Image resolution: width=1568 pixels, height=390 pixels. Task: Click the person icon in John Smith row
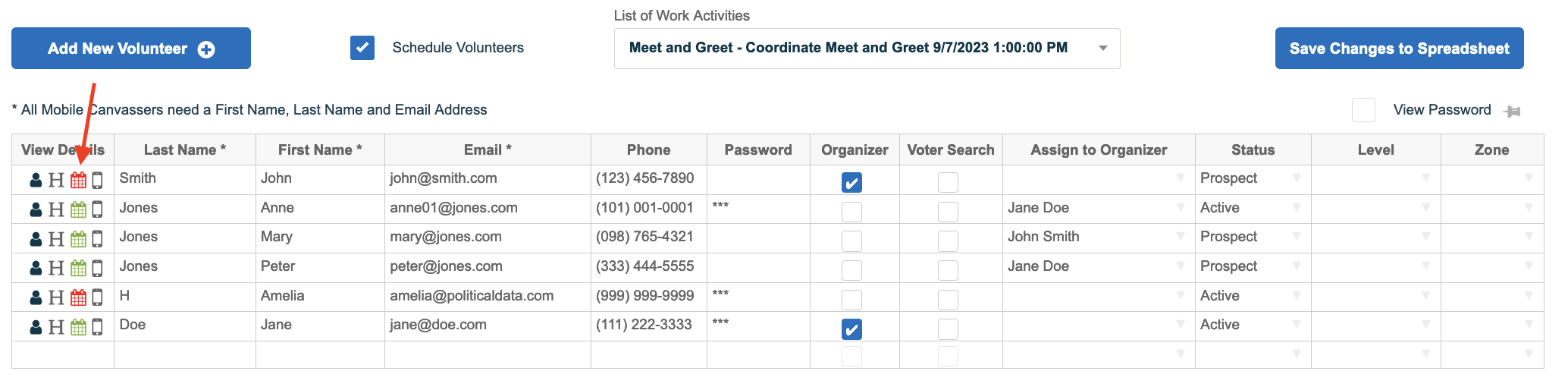pyautogui.click(x=36, y=180)
